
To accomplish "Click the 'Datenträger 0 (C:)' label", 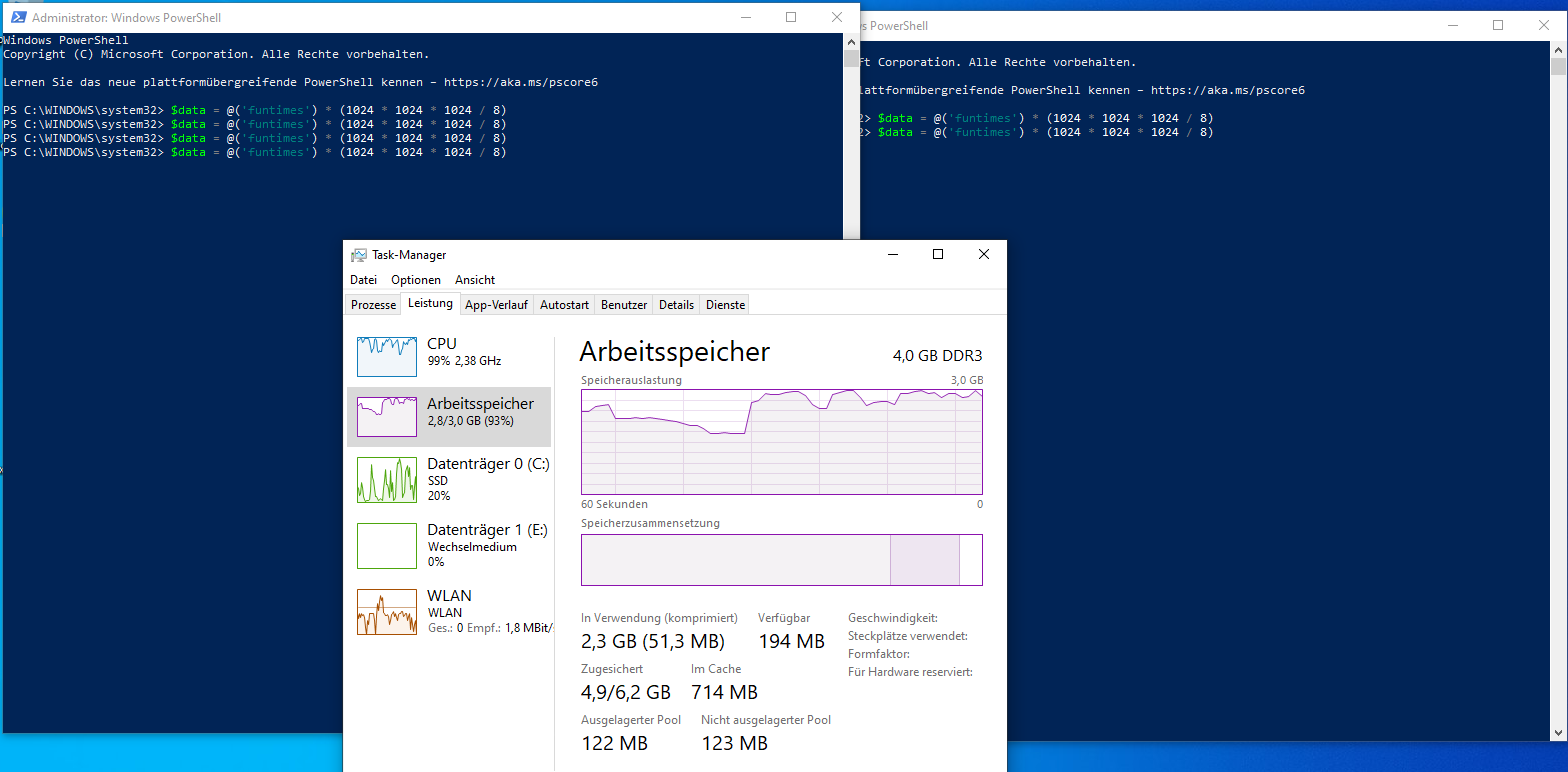I will pos(488,464).
